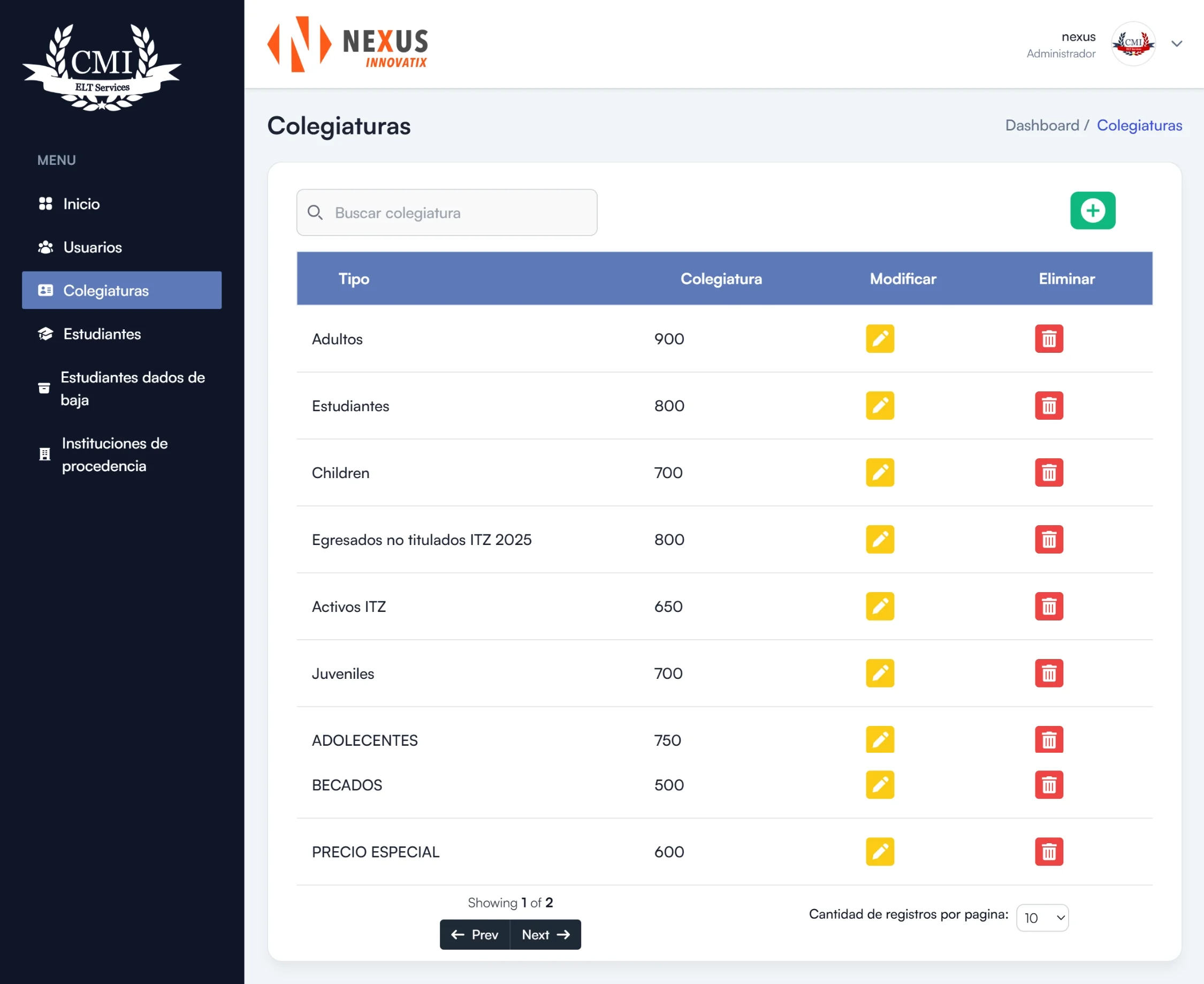Edit the BECADOS colegiatura entry
This screenshot has height=984, width=1204.
point(879,784)
